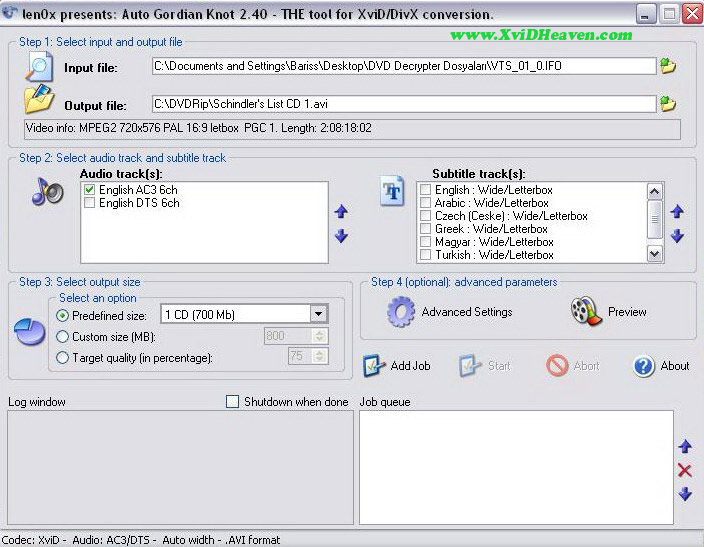Click the custom size spinner arrows

[x=320, y=335]
